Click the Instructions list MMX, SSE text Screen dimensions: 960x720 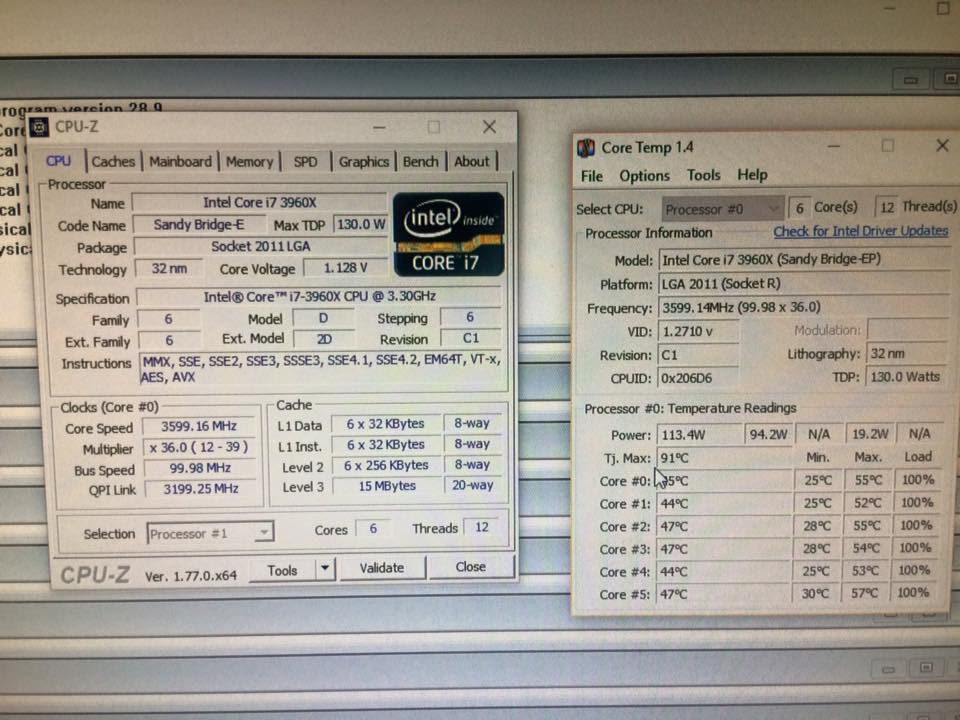coord(321,369)
